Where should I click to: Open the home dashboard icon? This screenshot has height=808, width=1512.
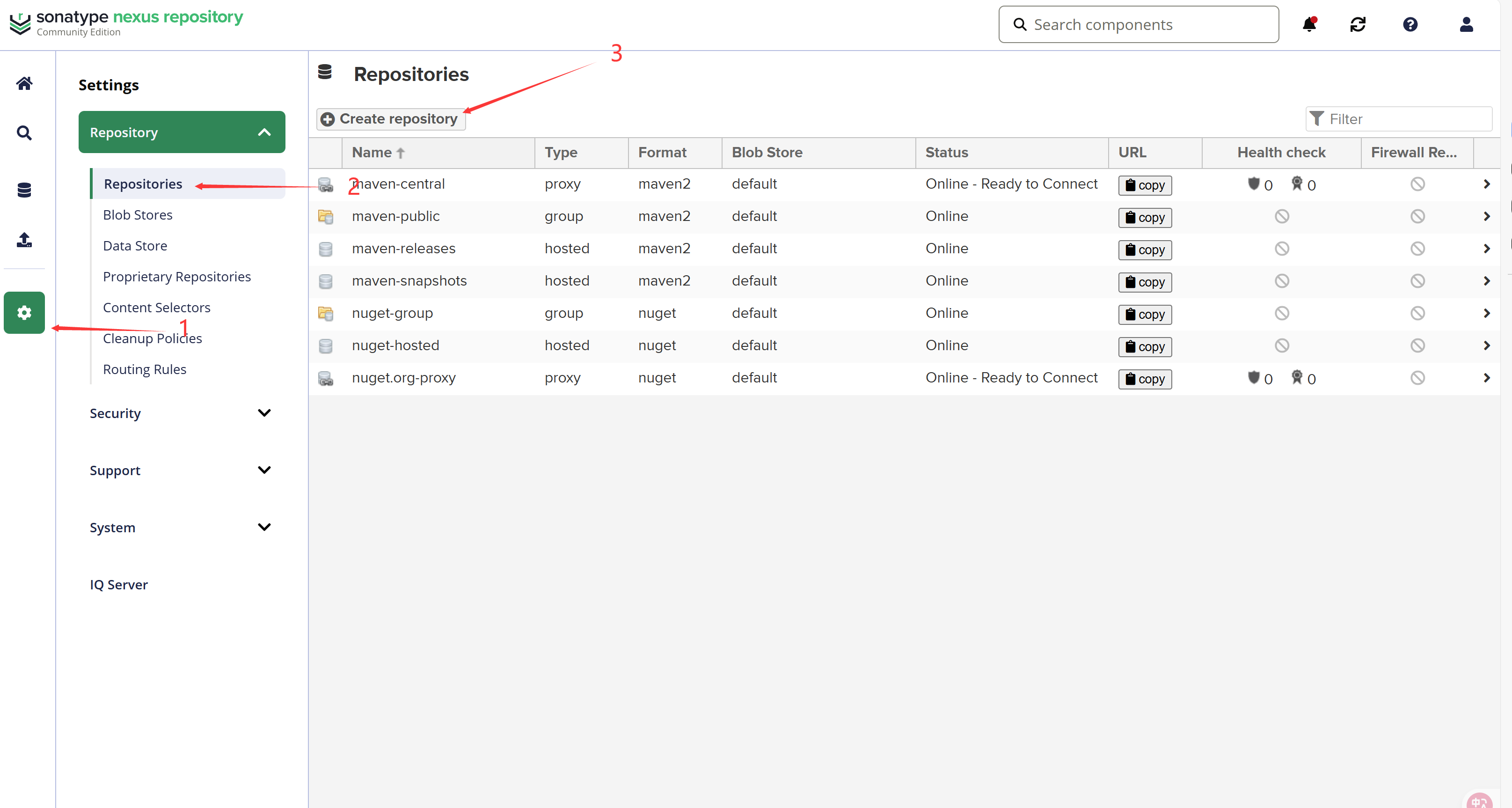[x=24, y=83]
